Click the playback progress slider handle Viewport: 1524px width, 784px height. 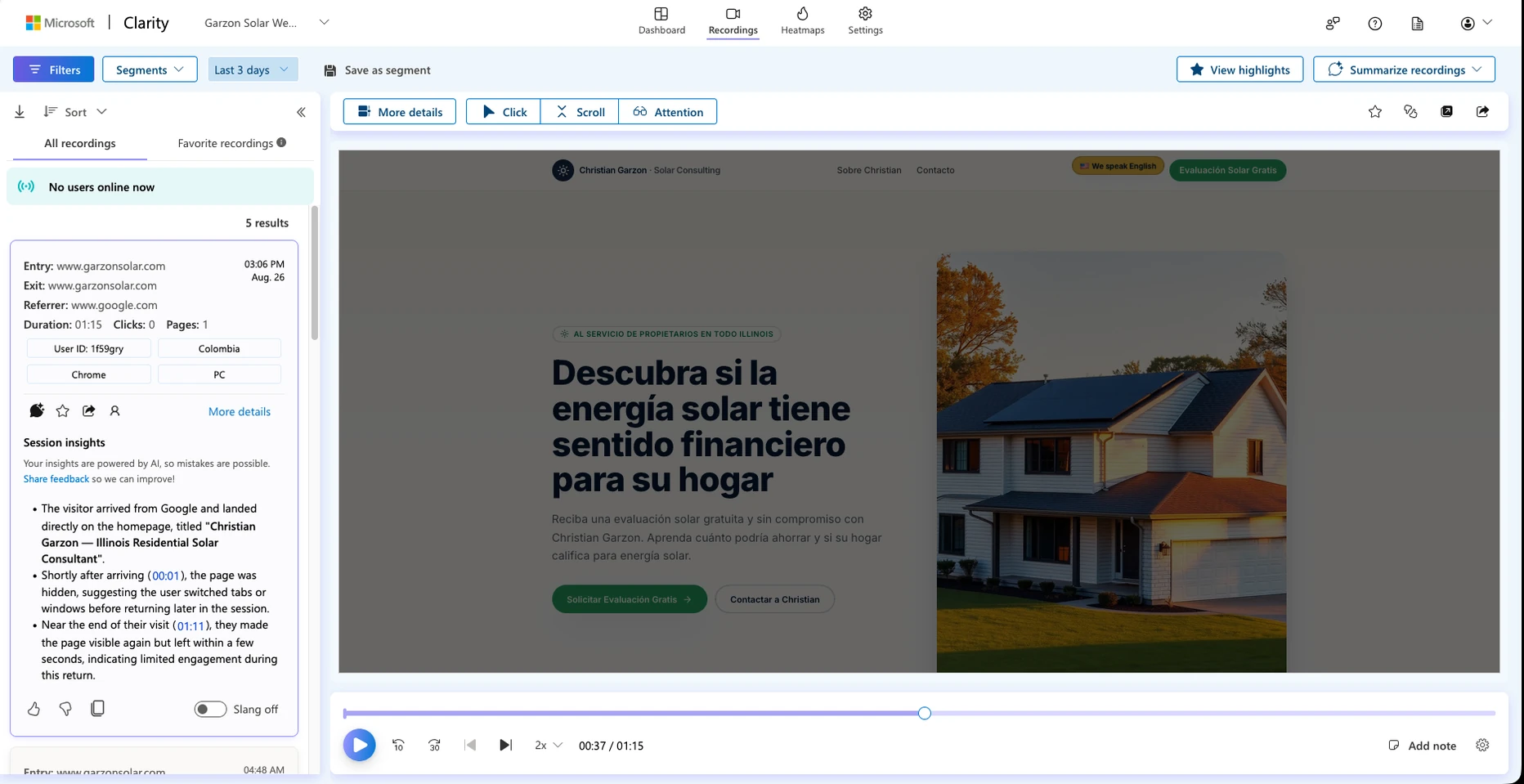(x=924, y=713)
